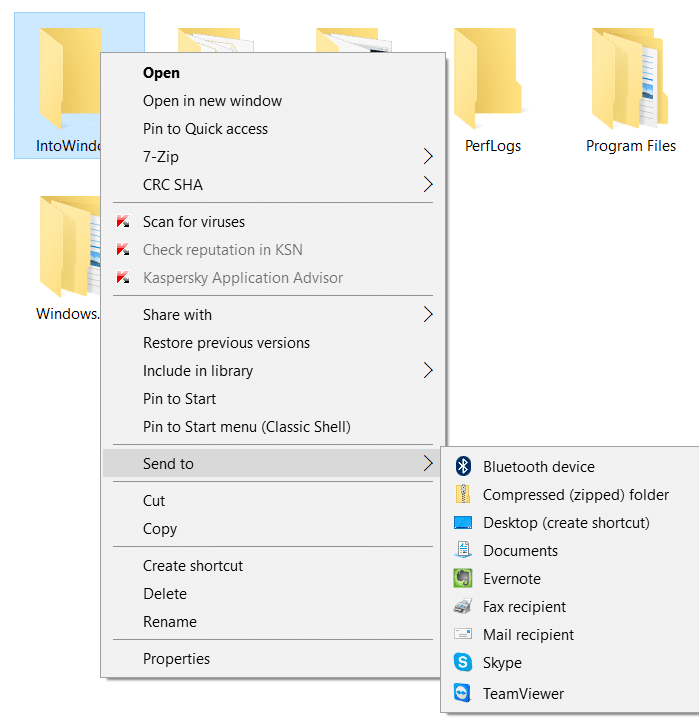
Task: Click the Mail recipient envelope icon
Action: (463, 634)
